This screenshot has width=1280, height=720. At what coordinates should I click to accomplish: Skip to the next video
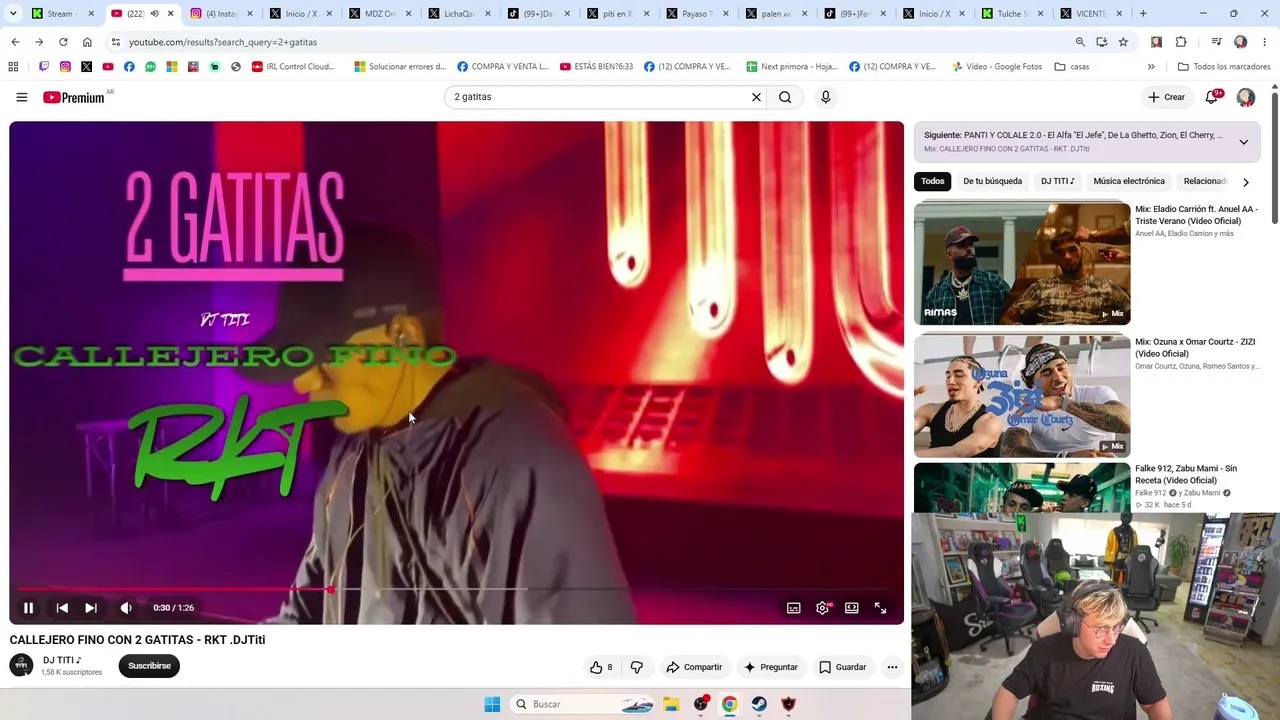pos(91,608)
